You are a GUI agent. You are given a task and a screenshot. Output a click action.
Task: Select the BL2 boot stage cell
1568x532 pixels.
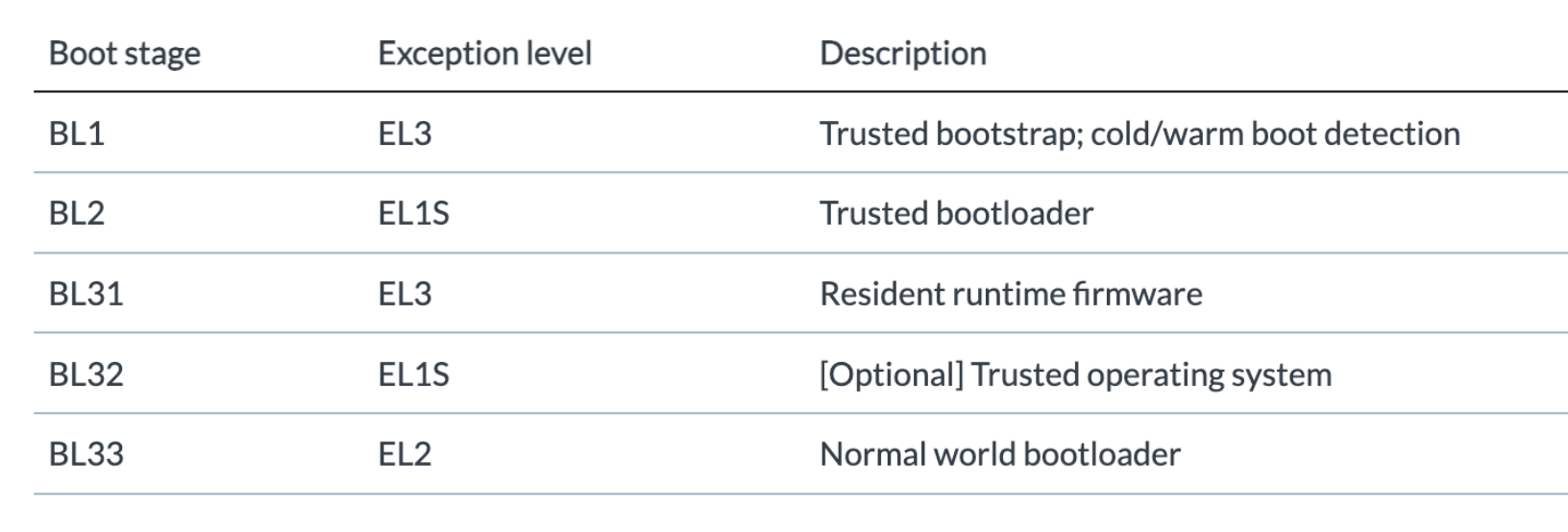coord(77,213)
